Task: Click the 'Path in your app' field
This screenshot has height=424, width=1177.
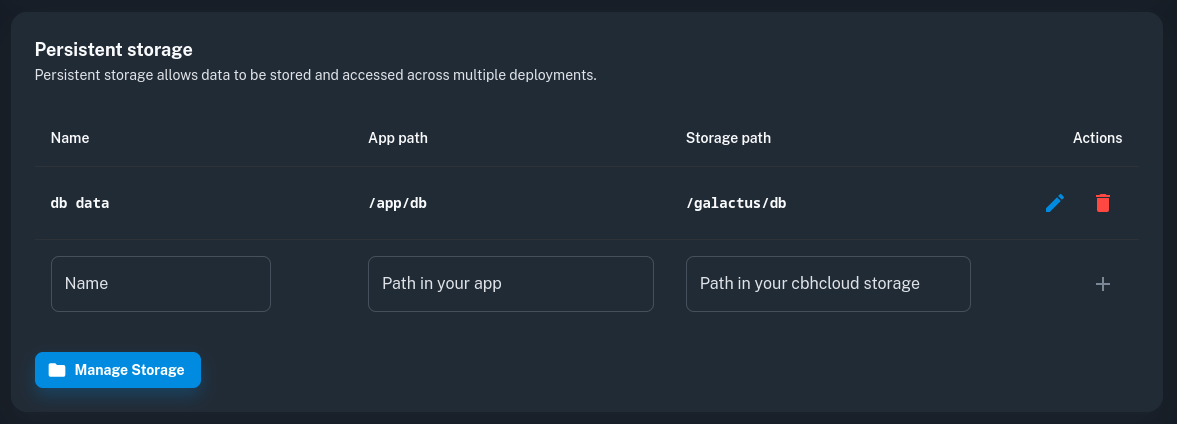Action: pos(510,284)
